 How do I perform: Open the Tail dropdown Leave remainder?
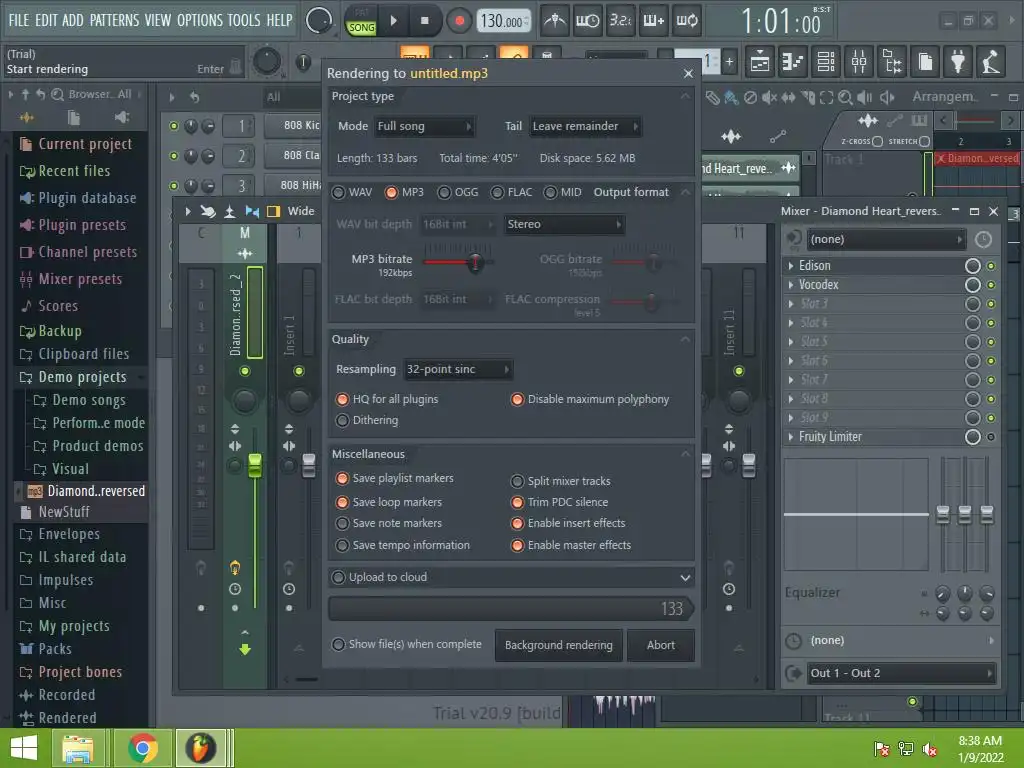pos(584,126)
